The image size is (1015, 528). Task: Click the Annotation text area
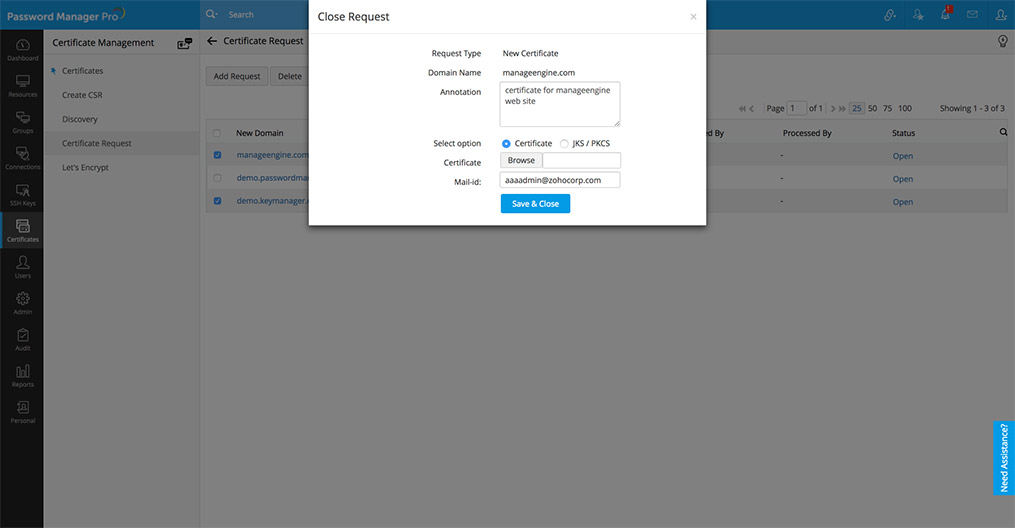pyautogui.click(x=560, y=104)
